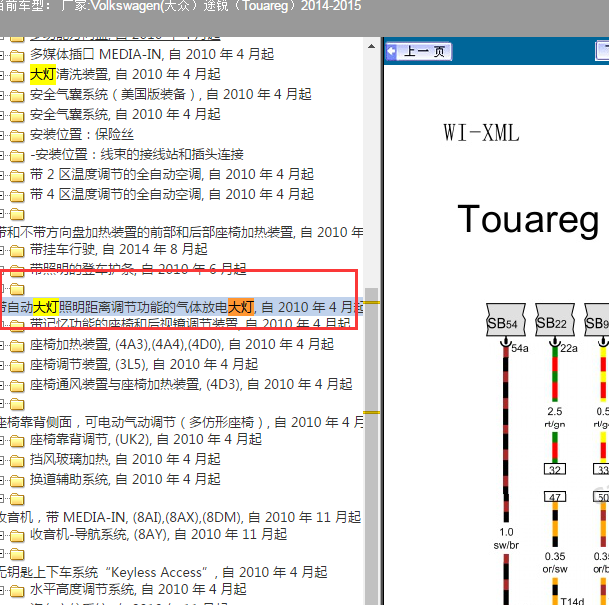Click the 0.35 or/sw wire label
Viewport: 609px width, 605px height.
coord(555,562)
